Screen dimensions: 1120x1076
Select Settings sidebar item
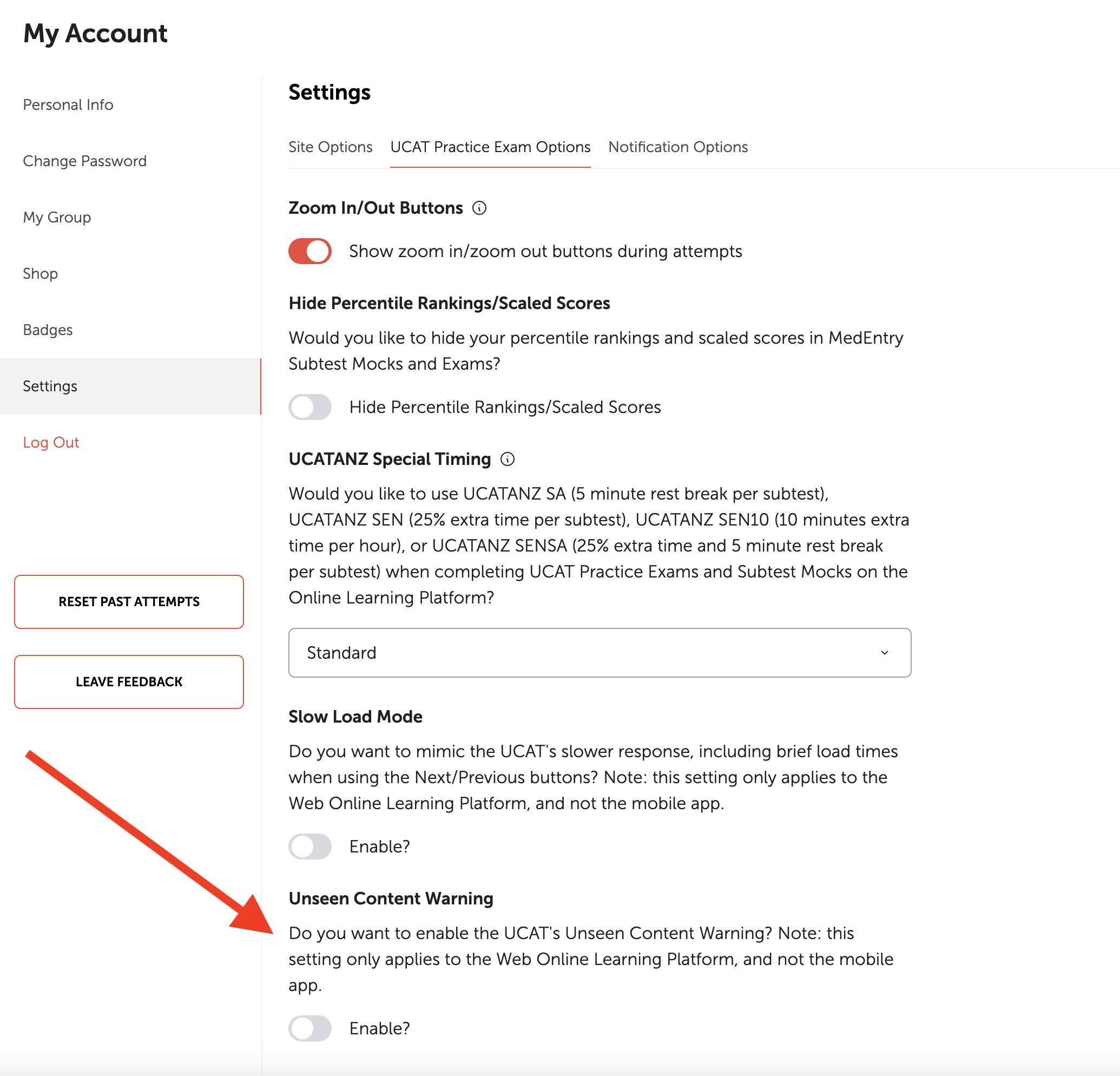point(130,386)
